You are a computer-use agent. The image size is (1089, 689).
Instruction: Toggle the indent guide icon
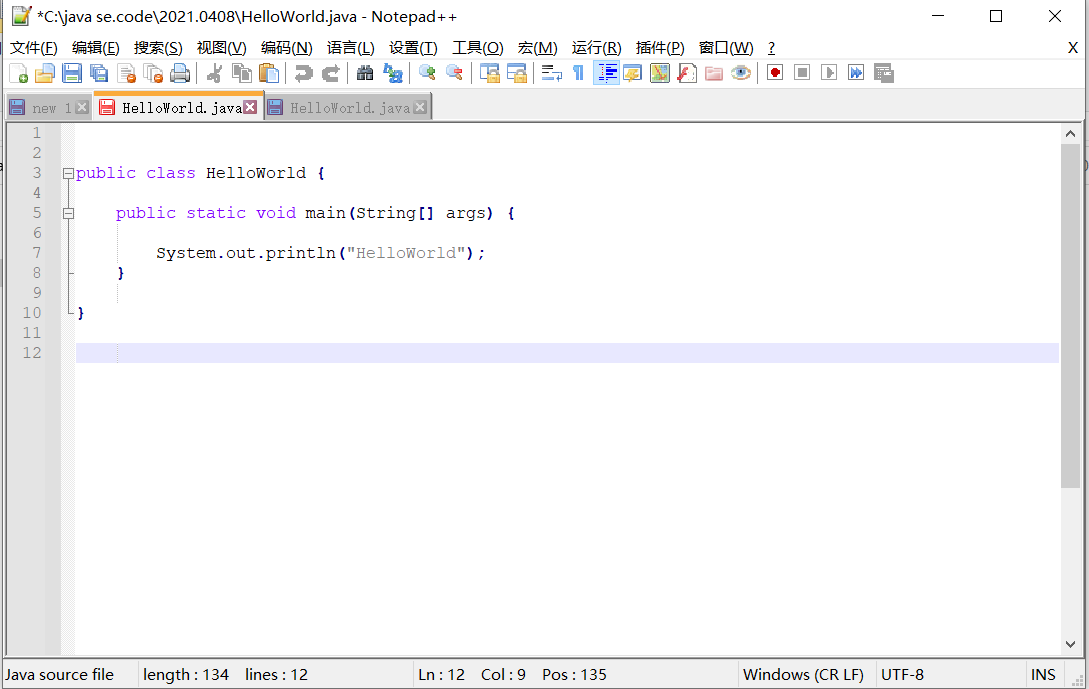[x=606, y=73]
